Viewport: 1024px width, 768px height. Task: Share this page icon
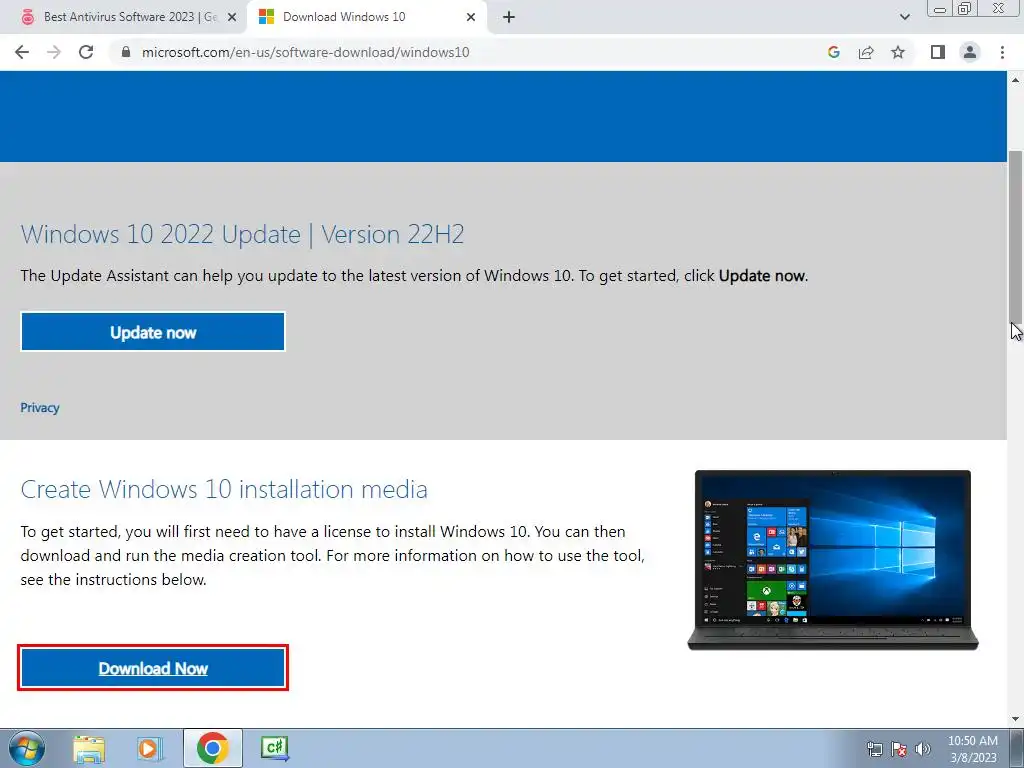pos(866,52)
